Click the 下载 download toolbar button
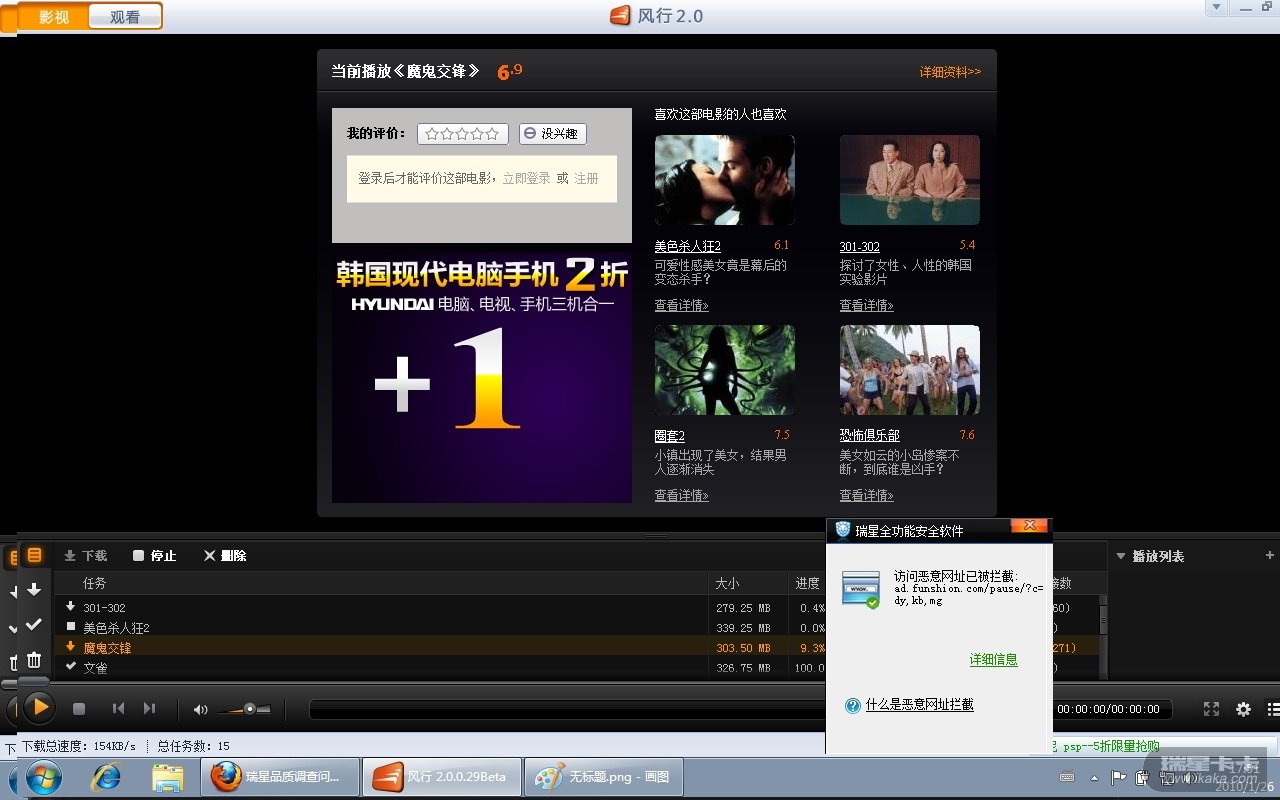 click(x=86, y=555)
